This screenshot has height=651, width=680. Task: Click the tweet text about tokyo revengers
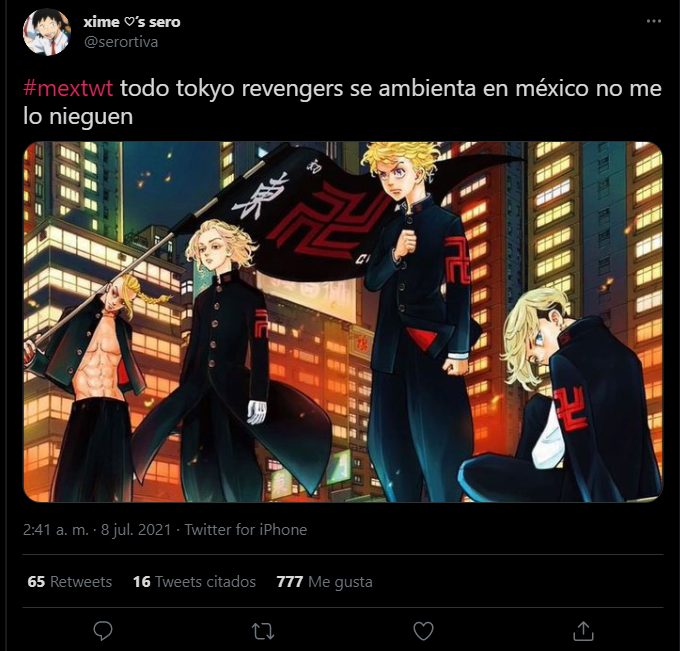point(343,102)
